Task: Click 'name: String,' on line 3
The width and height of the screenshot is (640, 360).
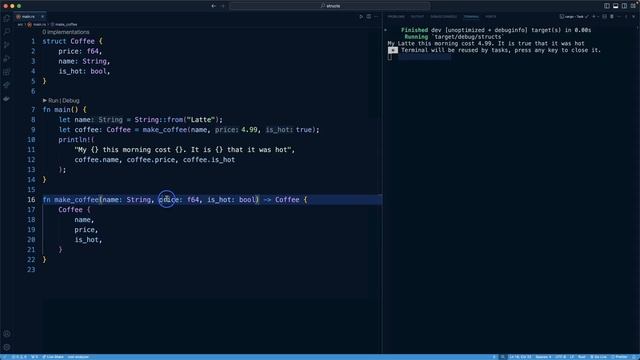Action: 84,61
